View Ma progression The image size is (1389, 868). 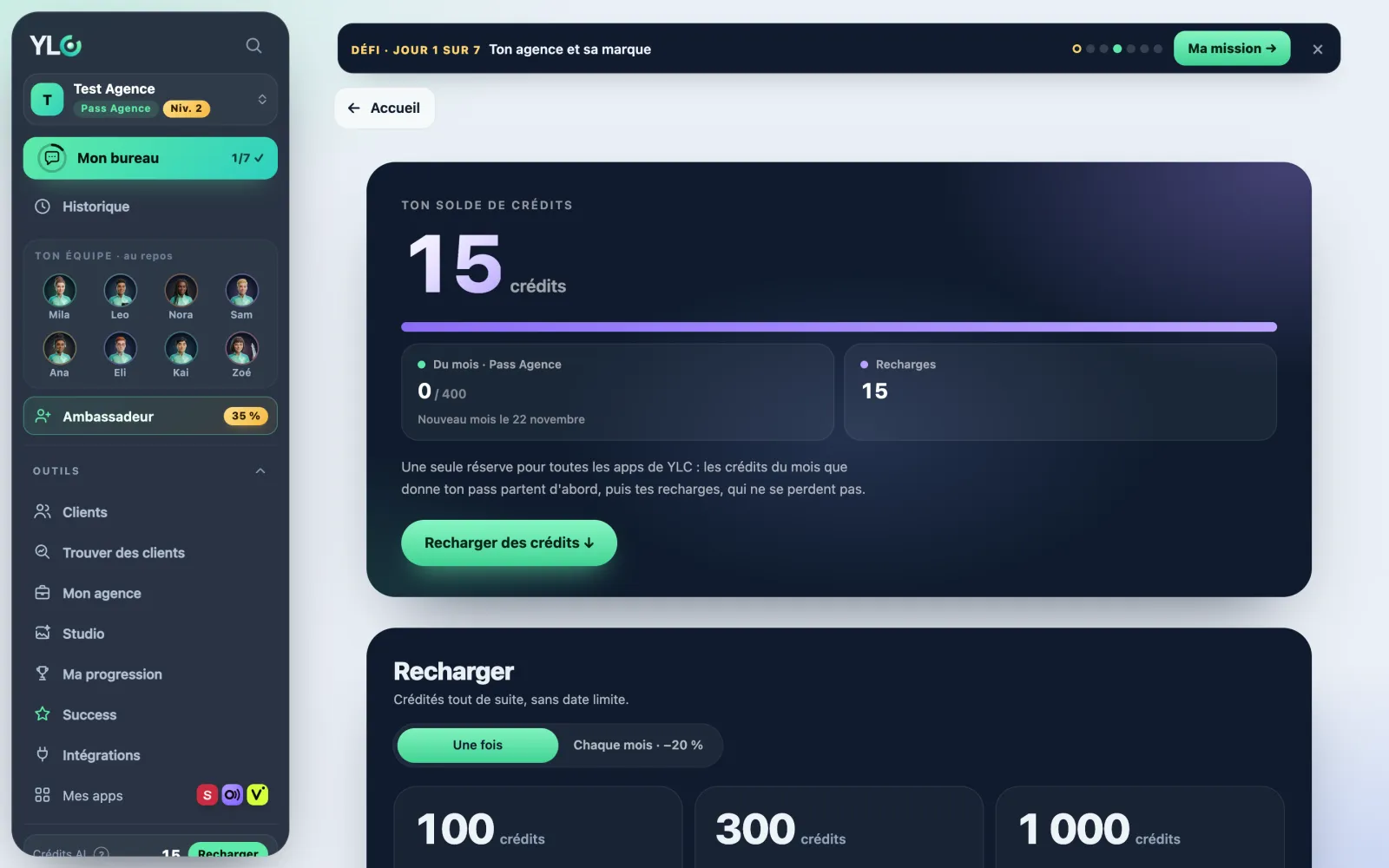tap(150, 674)
